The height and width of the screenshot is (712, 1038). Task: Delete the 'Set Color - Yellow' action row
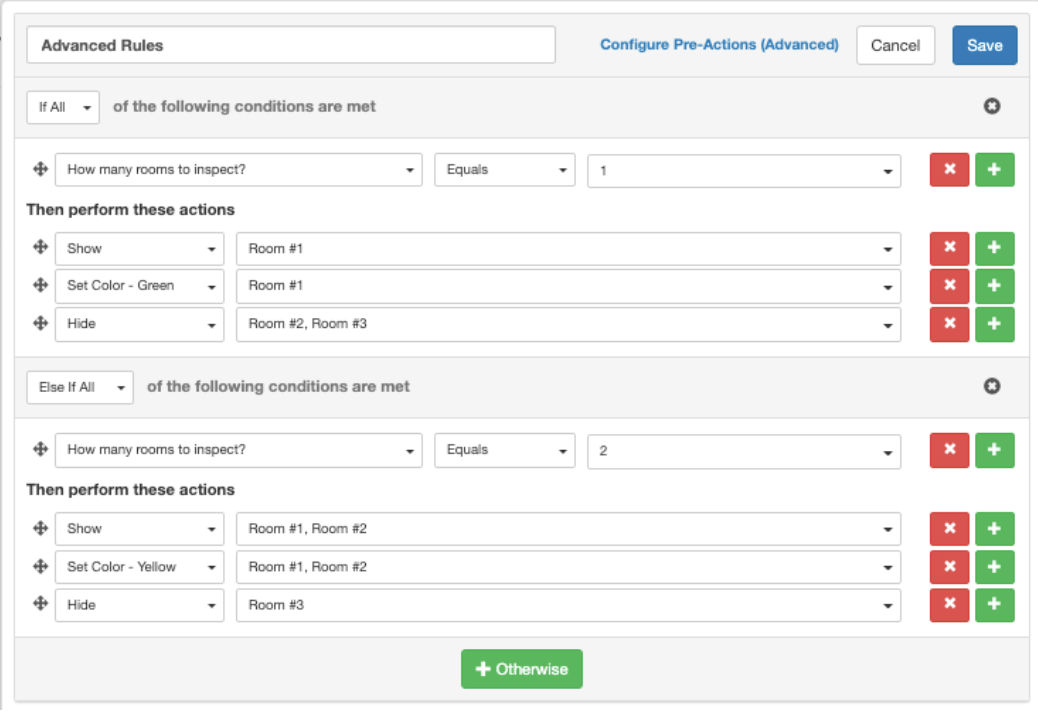click(x=948, y=567)
